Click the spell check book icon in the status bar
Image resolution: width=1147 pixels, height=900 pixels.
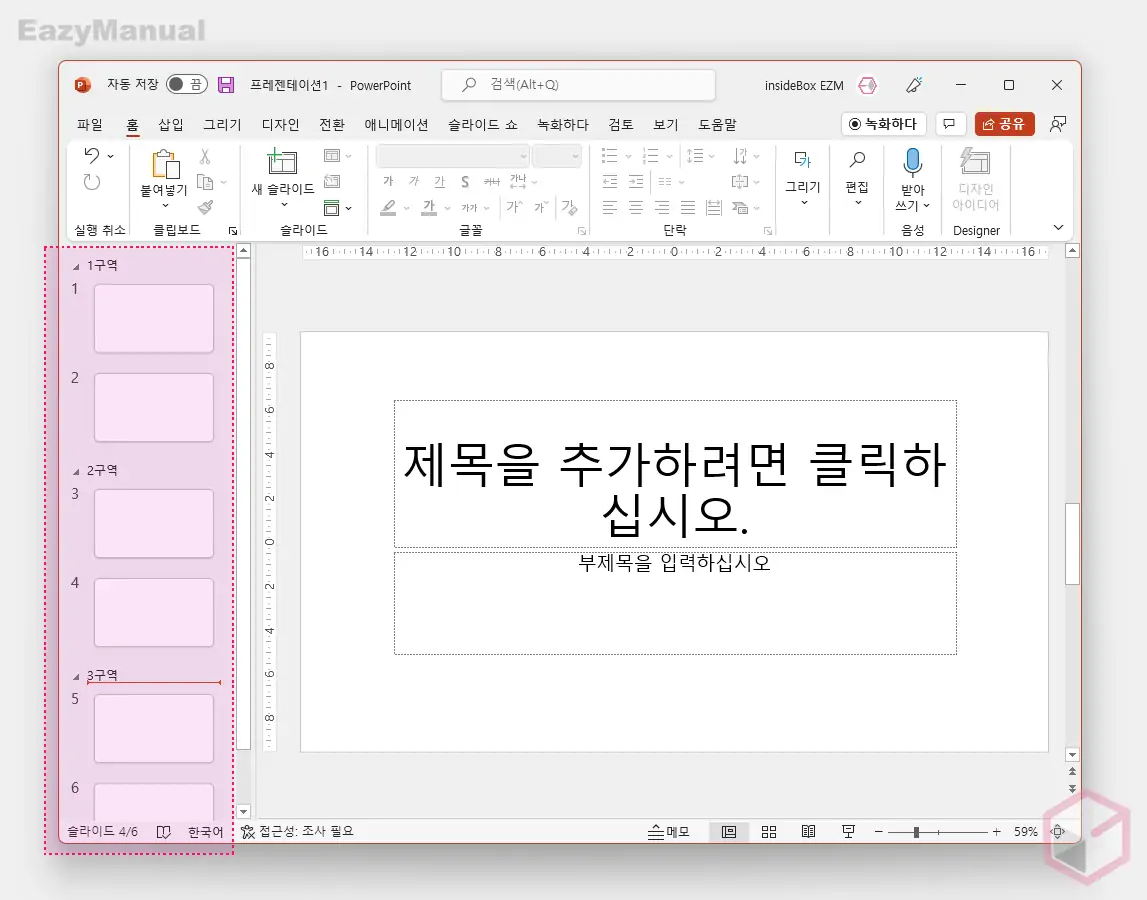click(x=164, y=832)
